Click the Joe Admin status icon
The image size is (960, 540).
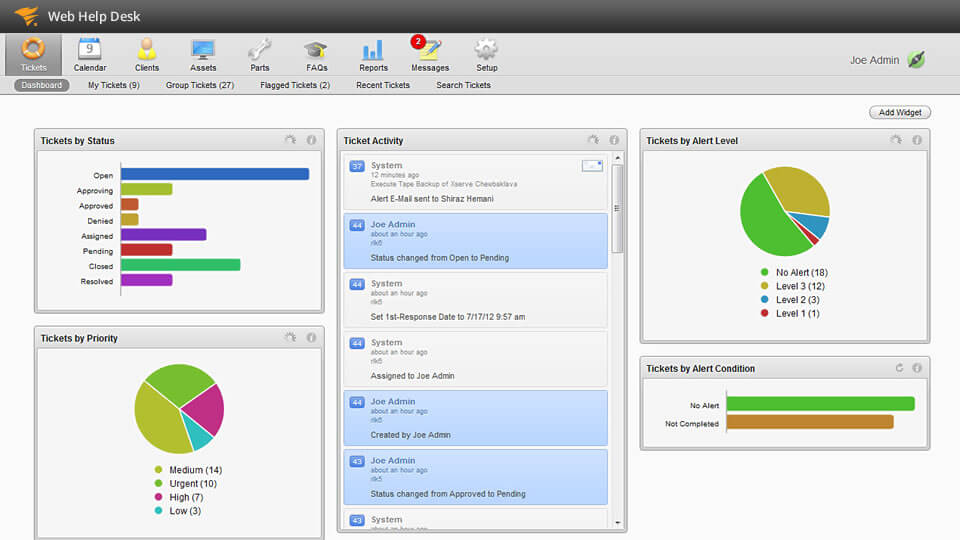point(916,60)
